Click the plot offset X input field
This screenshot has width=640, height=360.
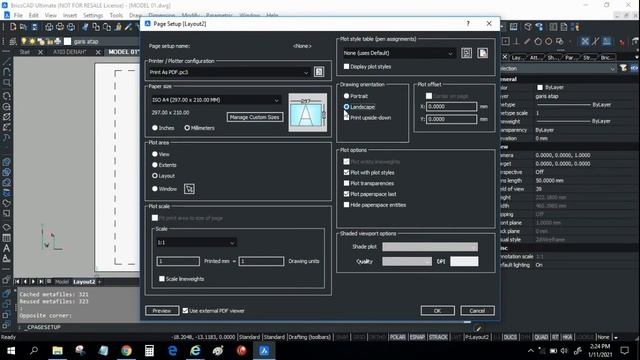coord(451,107)
